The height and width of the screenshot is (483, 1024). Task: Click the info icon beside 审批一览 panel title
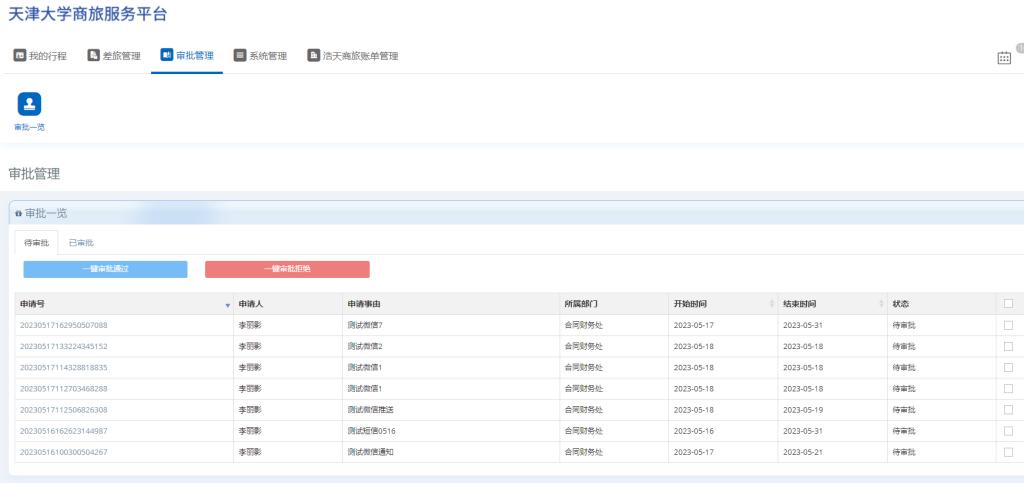(18, 214)
